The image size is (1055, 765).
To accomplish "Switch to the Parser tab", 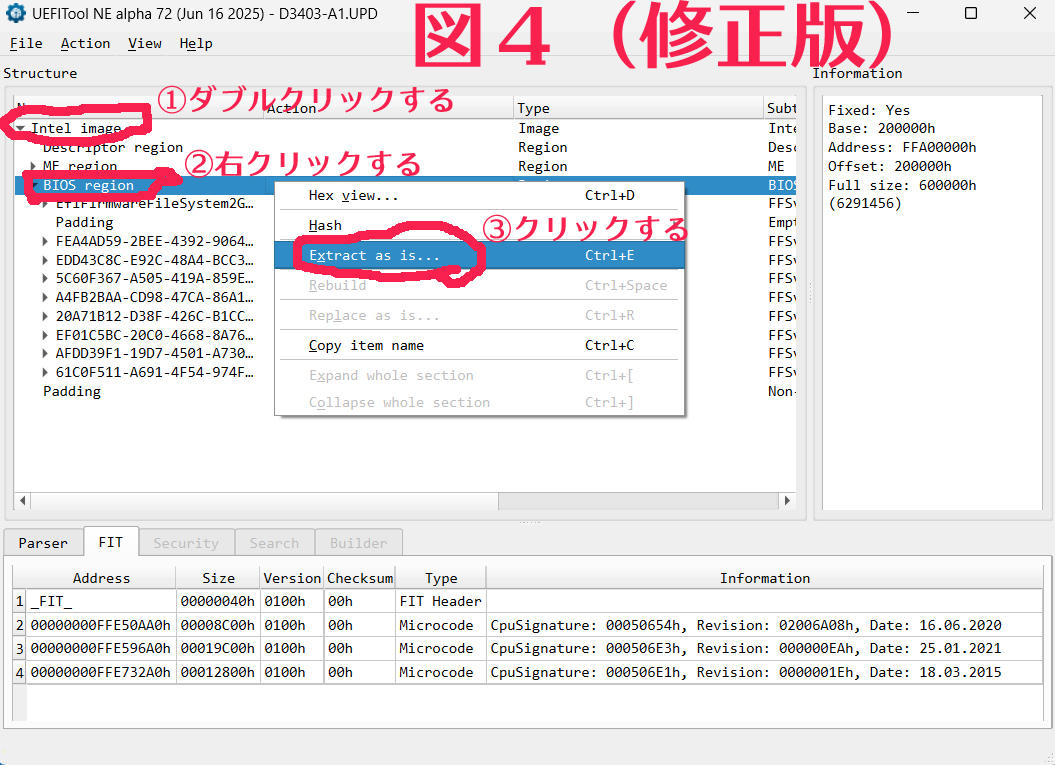I will [43, 543].
